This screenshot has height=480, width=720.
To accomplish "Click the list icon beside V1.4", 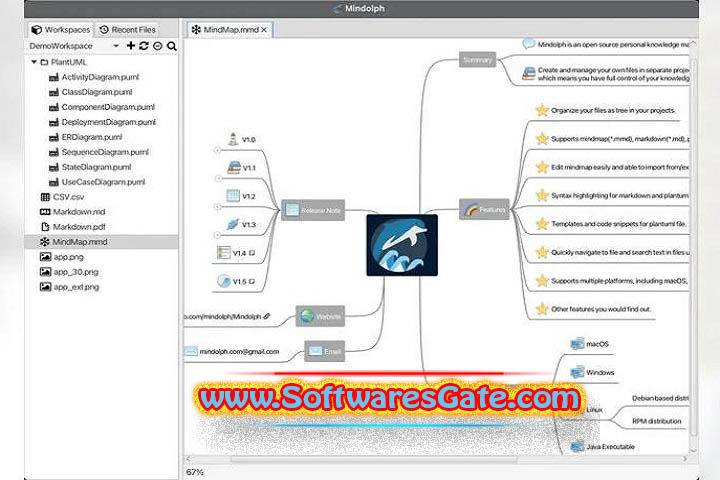I will coord(223,253).
